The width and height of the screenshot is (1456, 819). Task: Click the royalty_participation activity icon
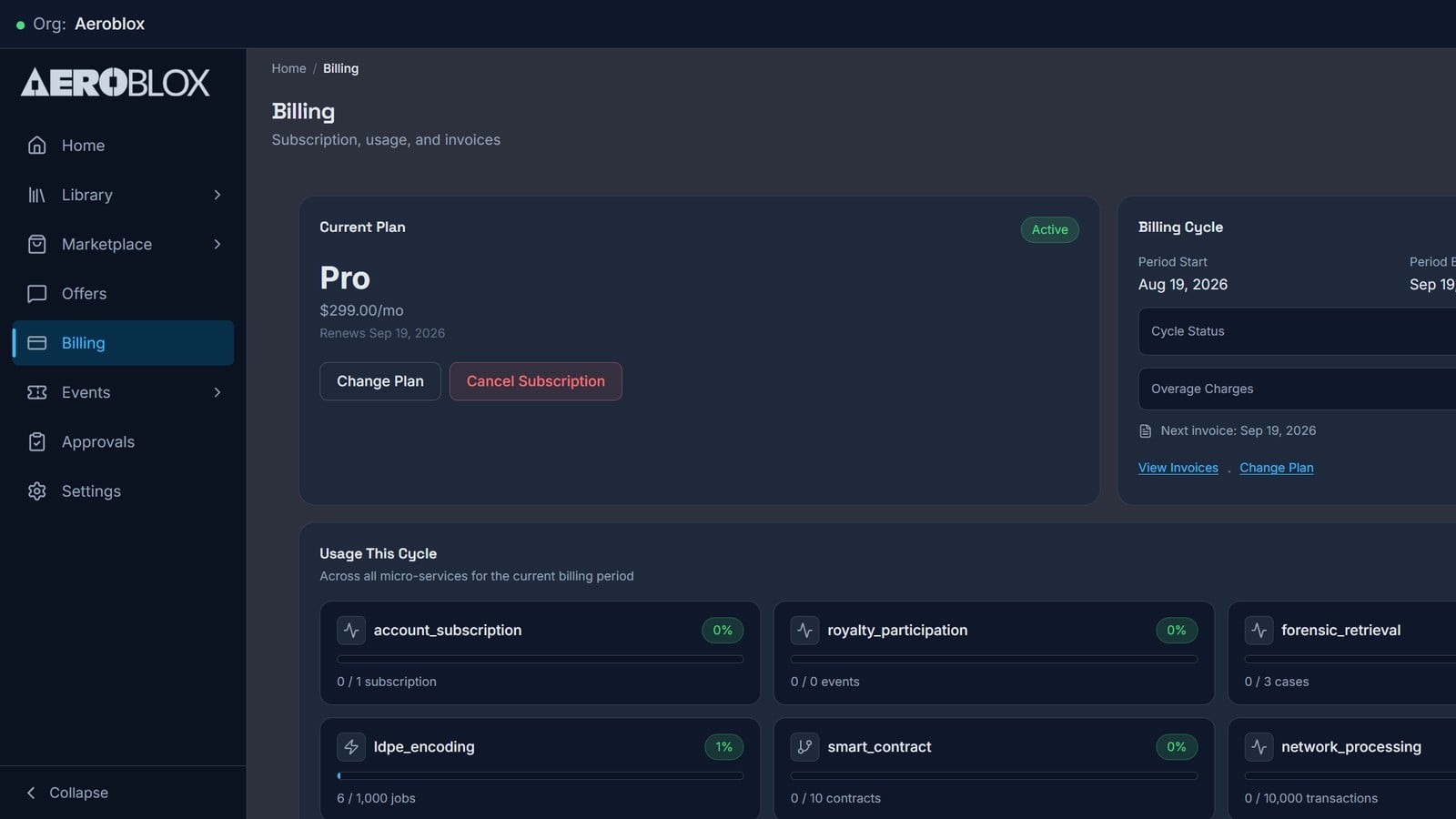(x=804, y=631)
